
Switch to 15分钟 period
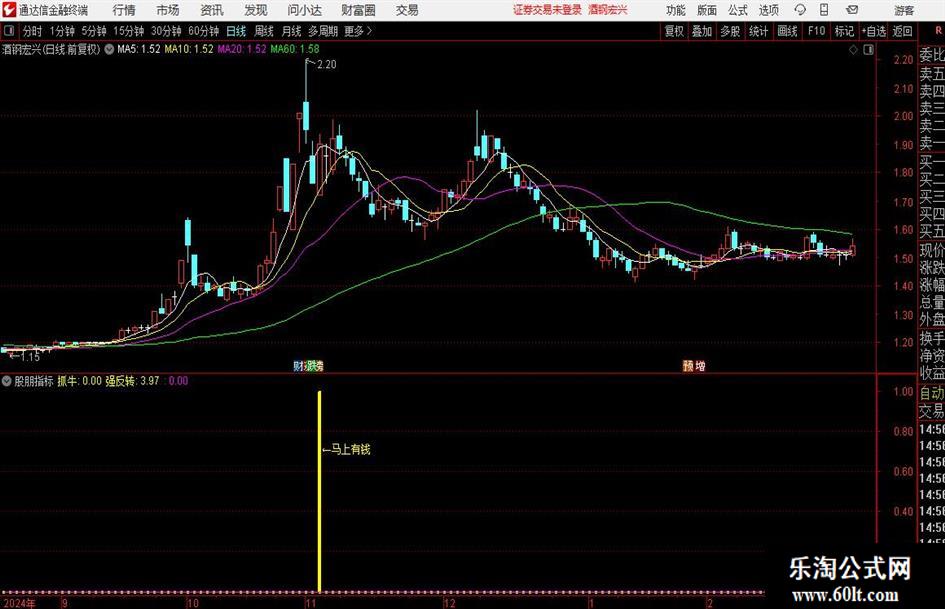pos(129,31)
